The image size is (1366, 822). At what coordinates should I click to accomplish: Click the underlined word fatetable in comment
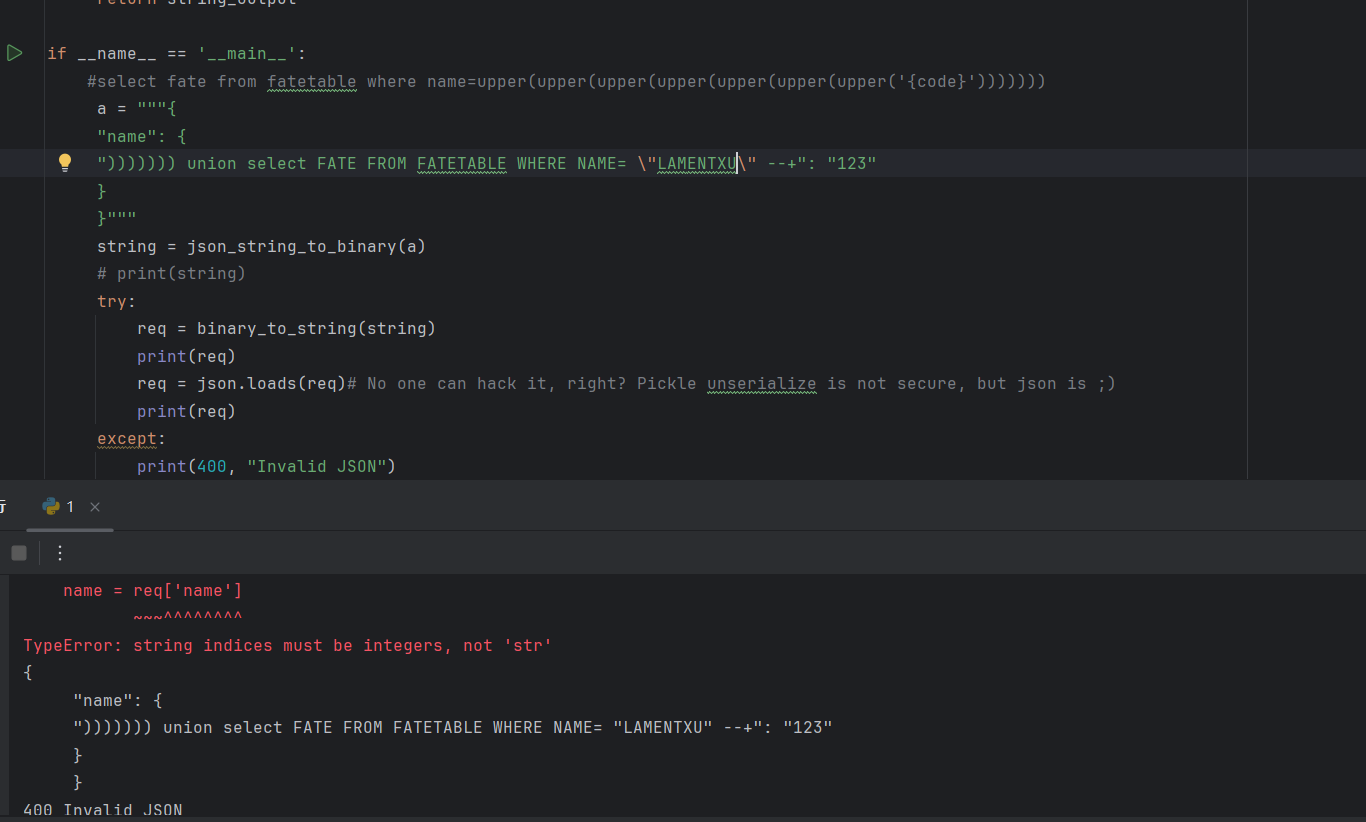311,81
